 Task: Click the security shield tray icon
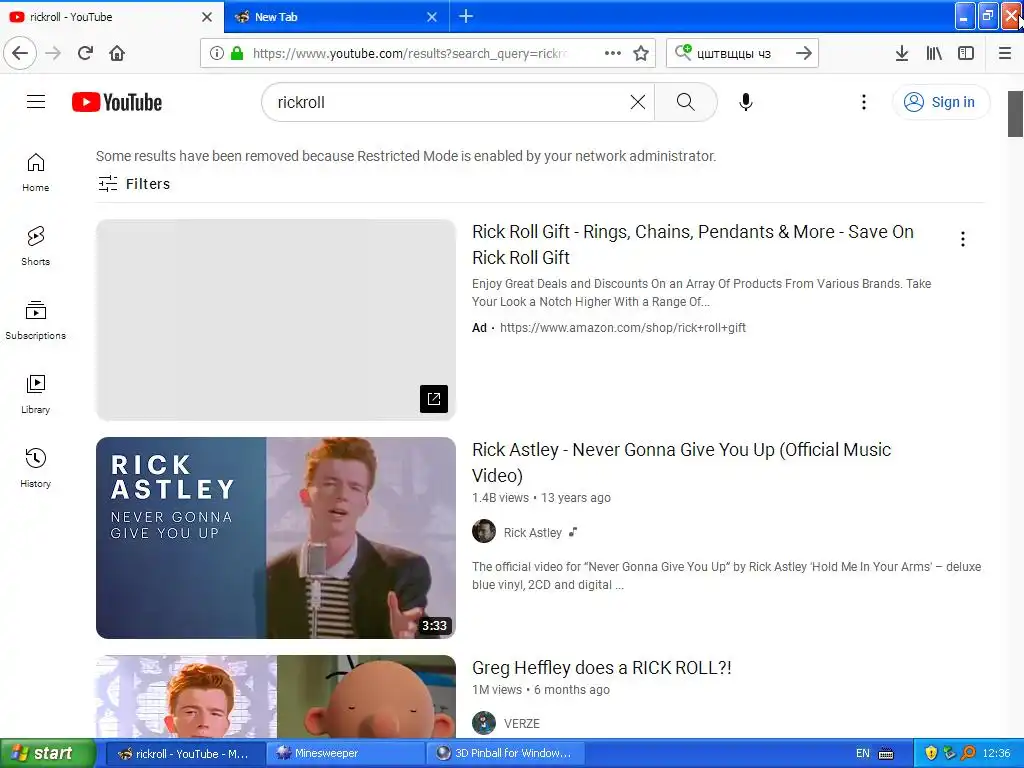931,753
